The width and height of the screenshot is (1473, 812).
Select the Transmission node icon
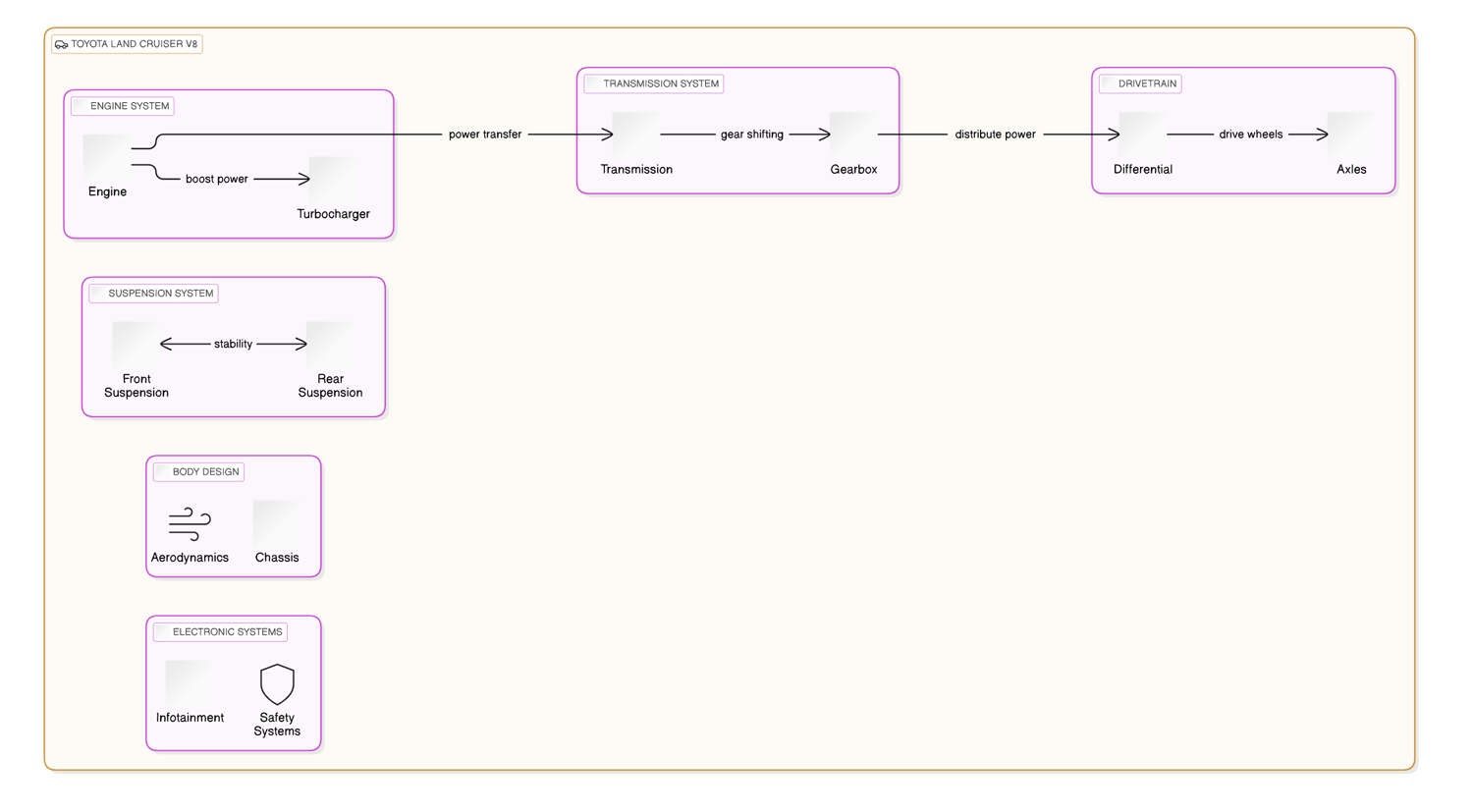click(636, 135)
